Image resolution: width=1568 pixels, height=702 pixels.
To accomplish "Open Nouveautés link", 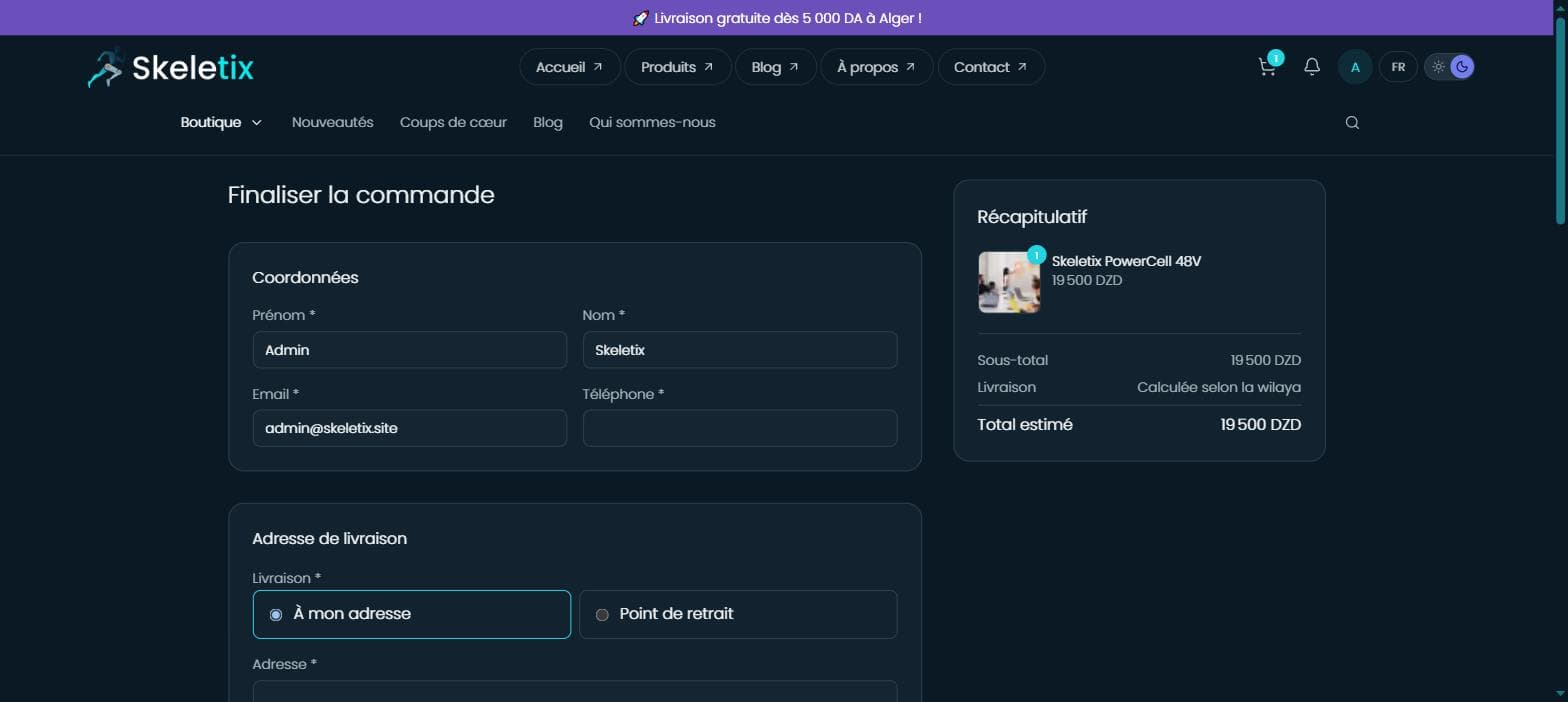I will 332,122.
